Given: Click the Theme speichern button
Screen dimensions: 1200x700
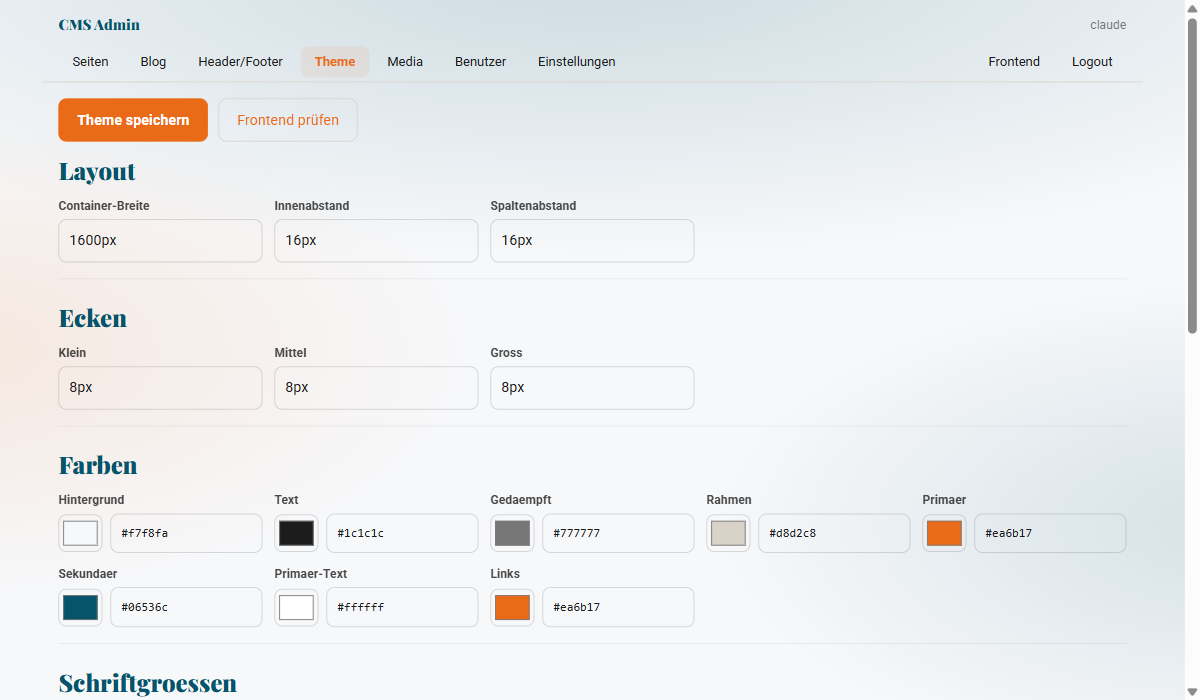Looking at the screenshot, I should coord(132,119).
